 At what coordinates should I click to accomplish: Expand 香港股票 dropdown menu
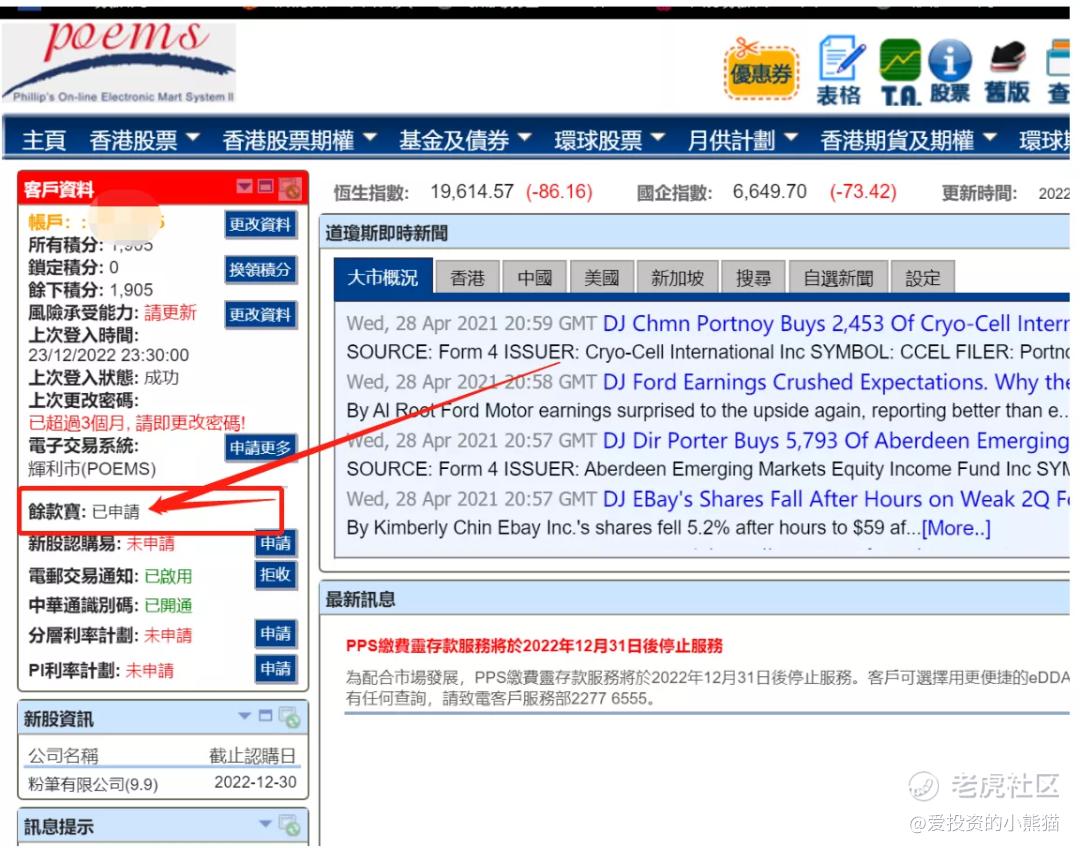point(144,141)
